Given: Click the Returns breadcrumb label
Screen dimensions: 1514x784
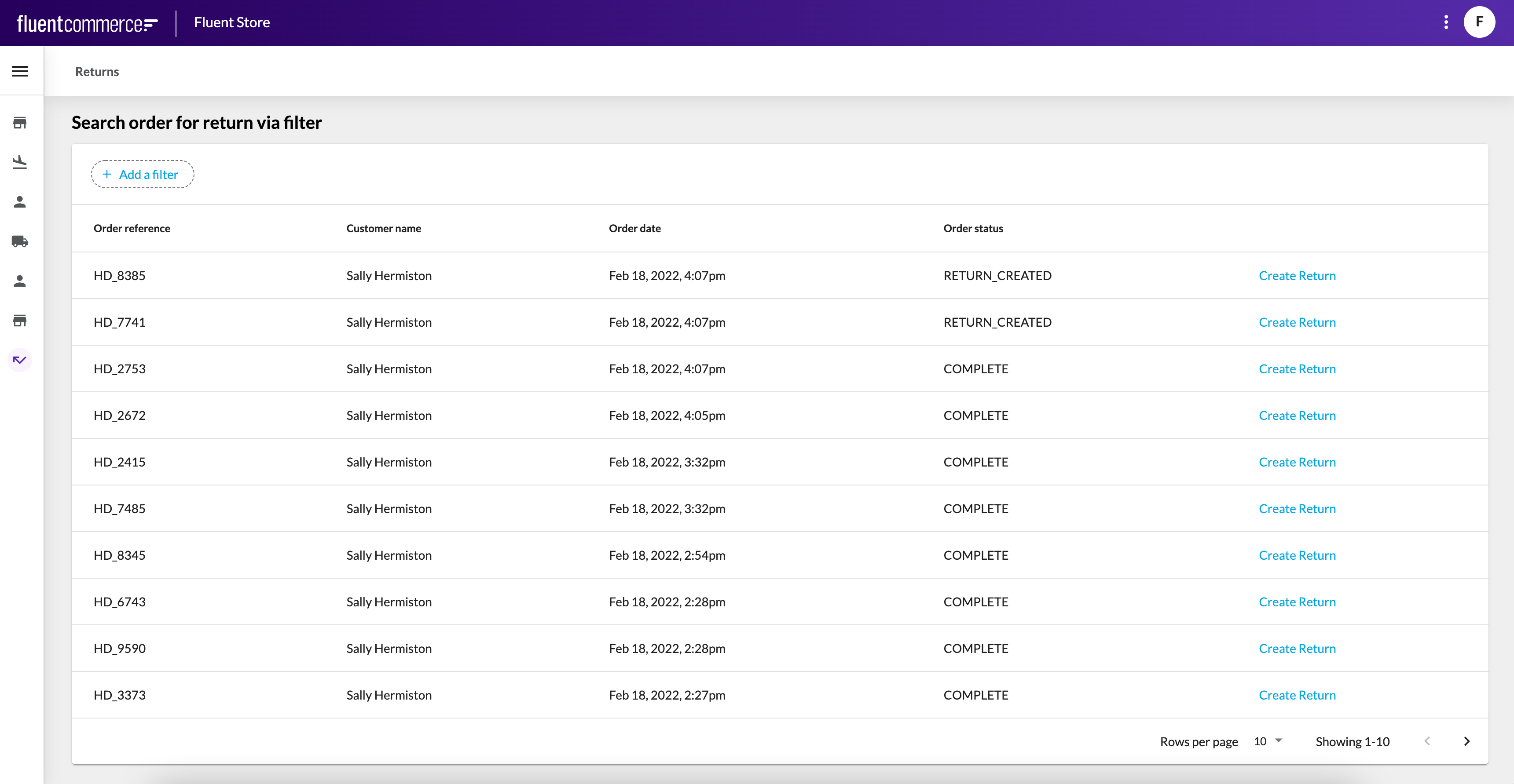Looking at the screenshot, I should tap(97, 72).
